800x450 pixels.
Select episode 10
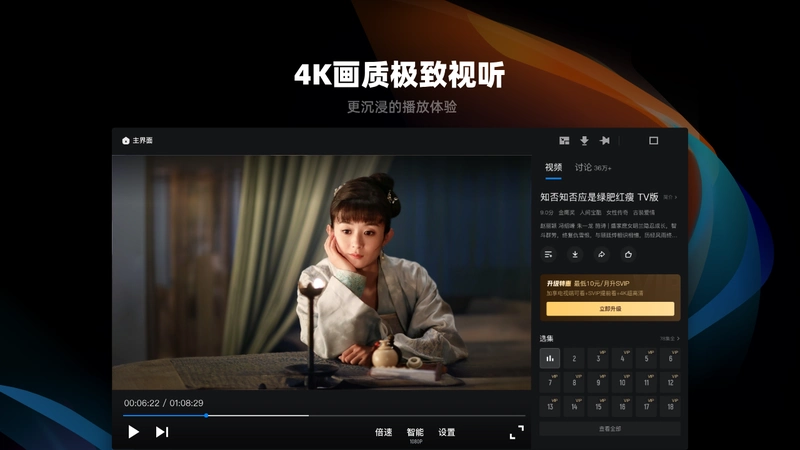pyautogui.click(x=622, y=382)
